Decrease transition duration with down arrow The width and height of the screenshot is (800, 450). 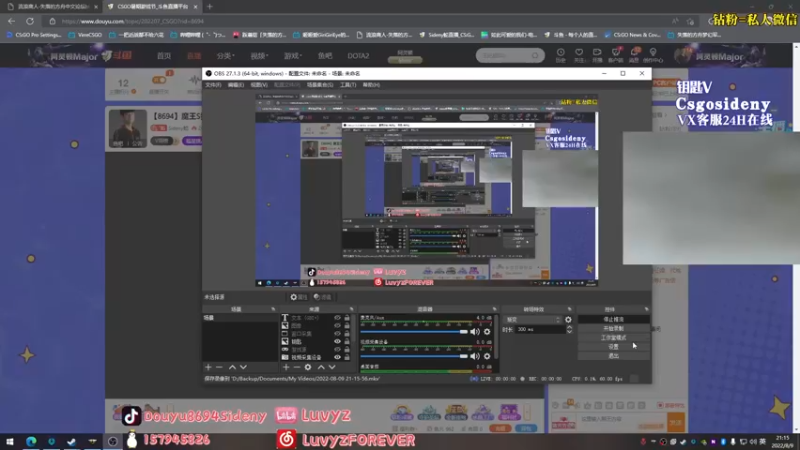(569, 332)
